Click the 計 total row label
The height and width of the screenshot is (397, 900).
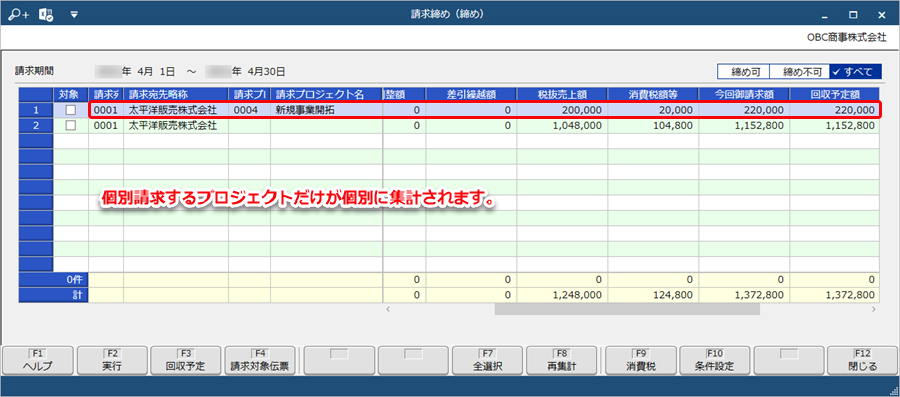point(53,295)
